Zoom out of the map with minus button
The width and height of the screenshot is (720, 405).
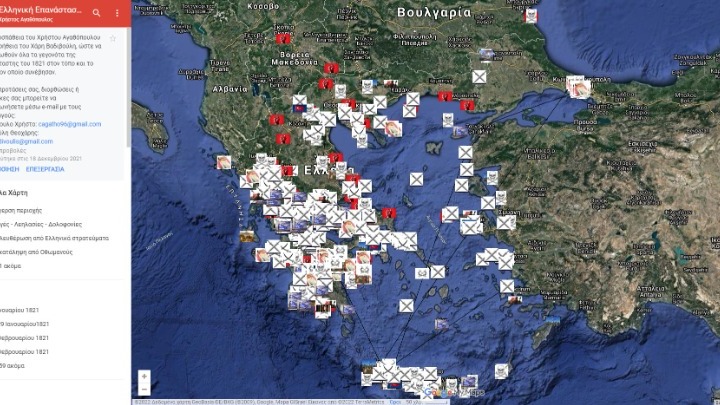point(145,390)
